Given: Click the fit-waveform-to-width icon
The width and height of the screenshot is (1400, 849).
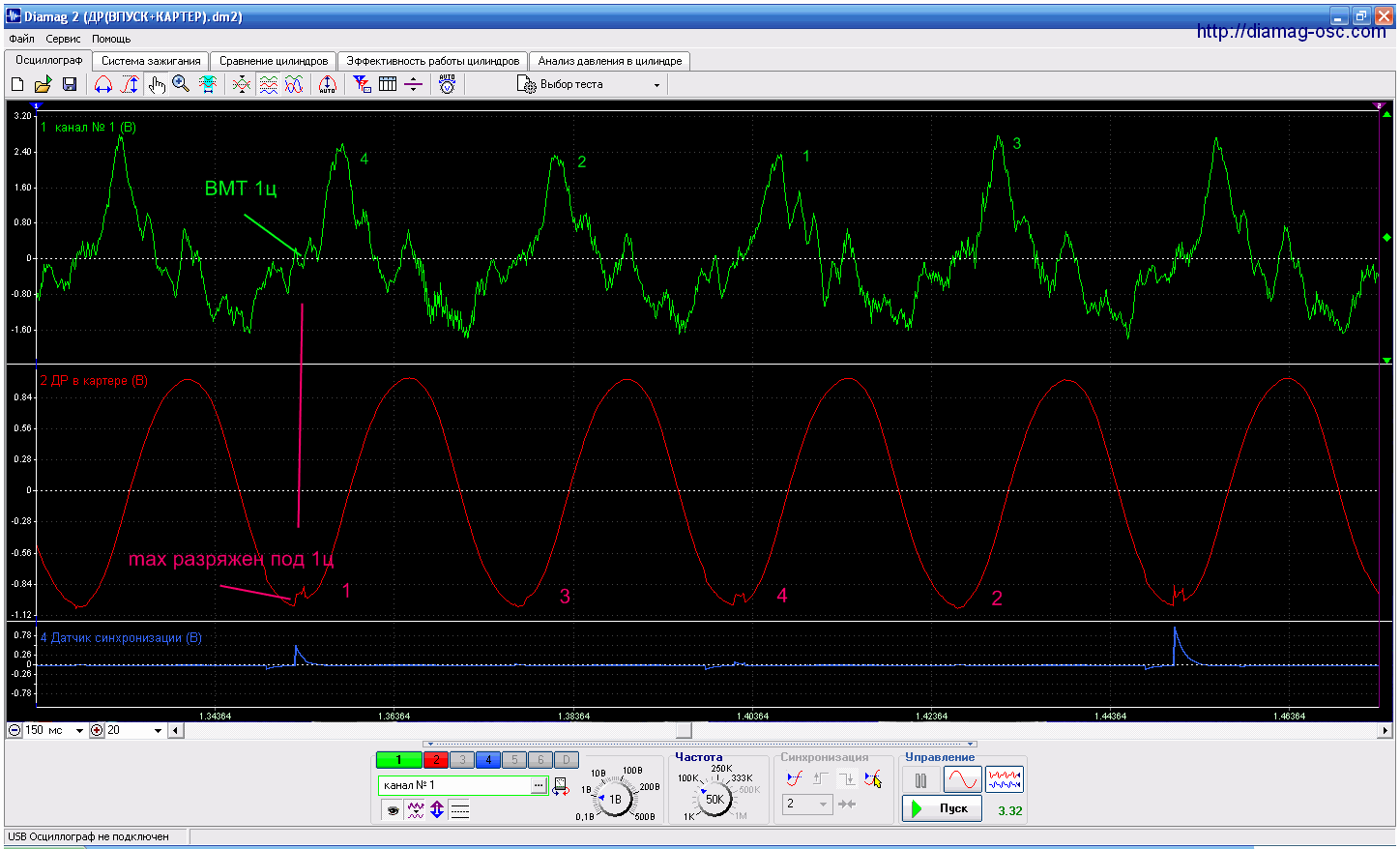Looking at the screenshot, I should [x=208, y=85].
